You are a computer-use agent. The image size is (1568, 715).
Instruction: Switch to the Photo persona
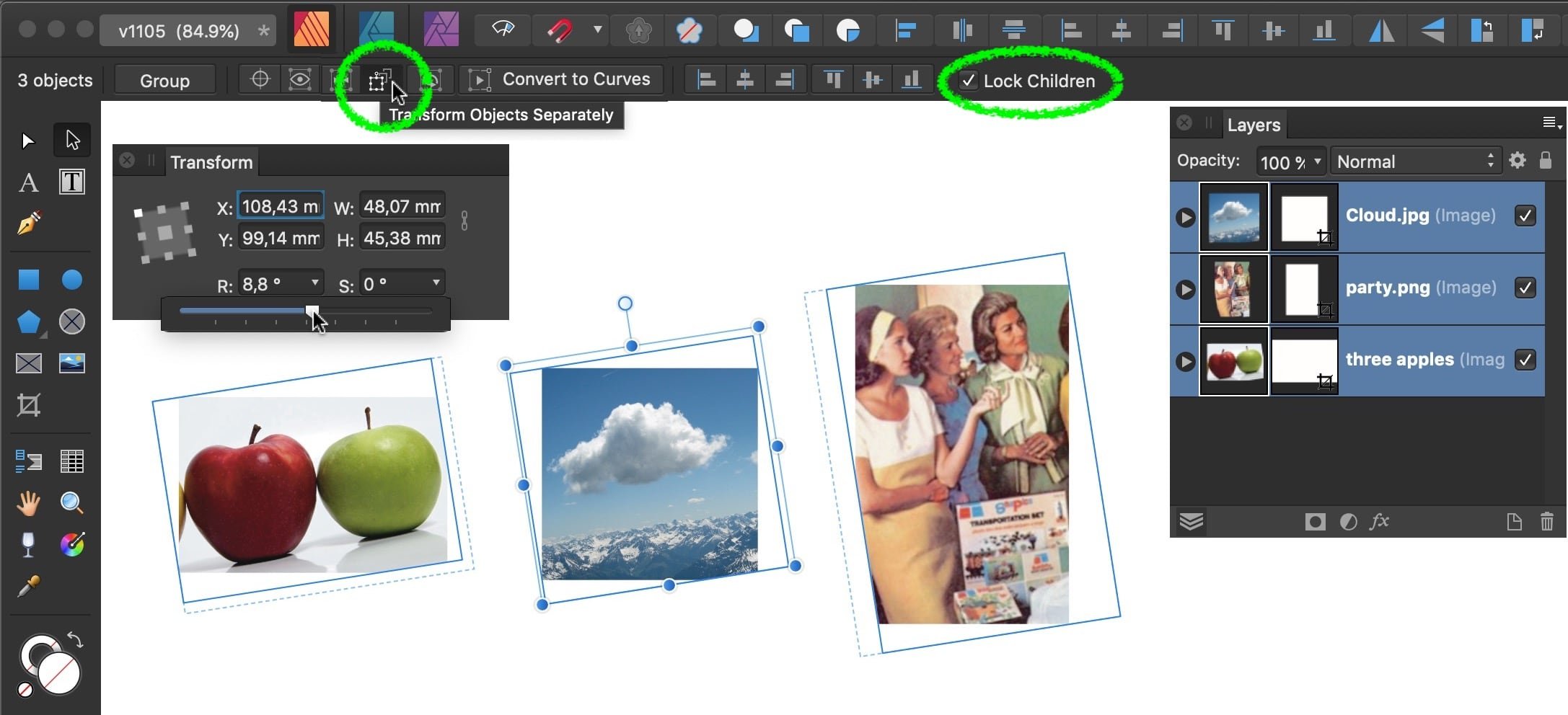tap(441, 29)
